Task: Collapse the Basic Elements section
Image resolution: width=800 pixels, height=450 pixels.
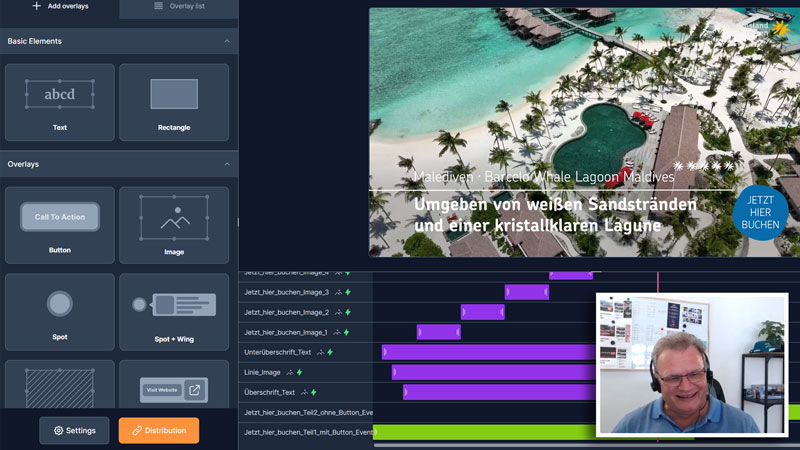Action: click(x=227, y=41)
